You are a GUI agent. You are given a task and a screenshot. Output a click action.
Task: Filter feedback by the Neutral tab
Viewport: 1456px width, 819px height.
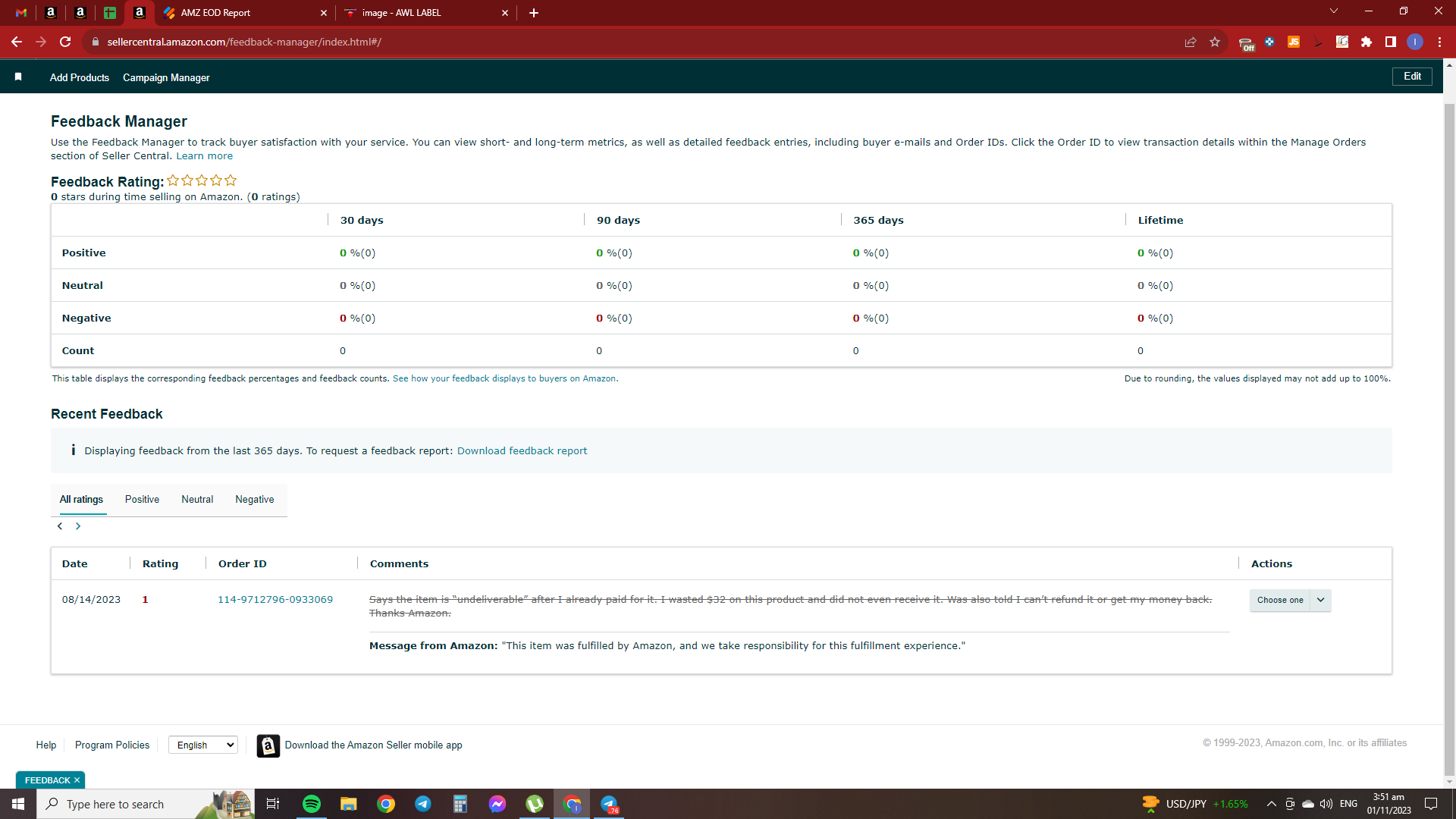(x=197, y=499)
